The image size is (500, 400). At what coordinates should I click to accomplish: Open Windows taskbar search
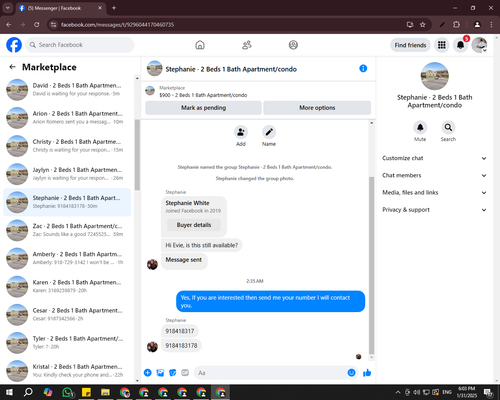(x=28, y=392)
